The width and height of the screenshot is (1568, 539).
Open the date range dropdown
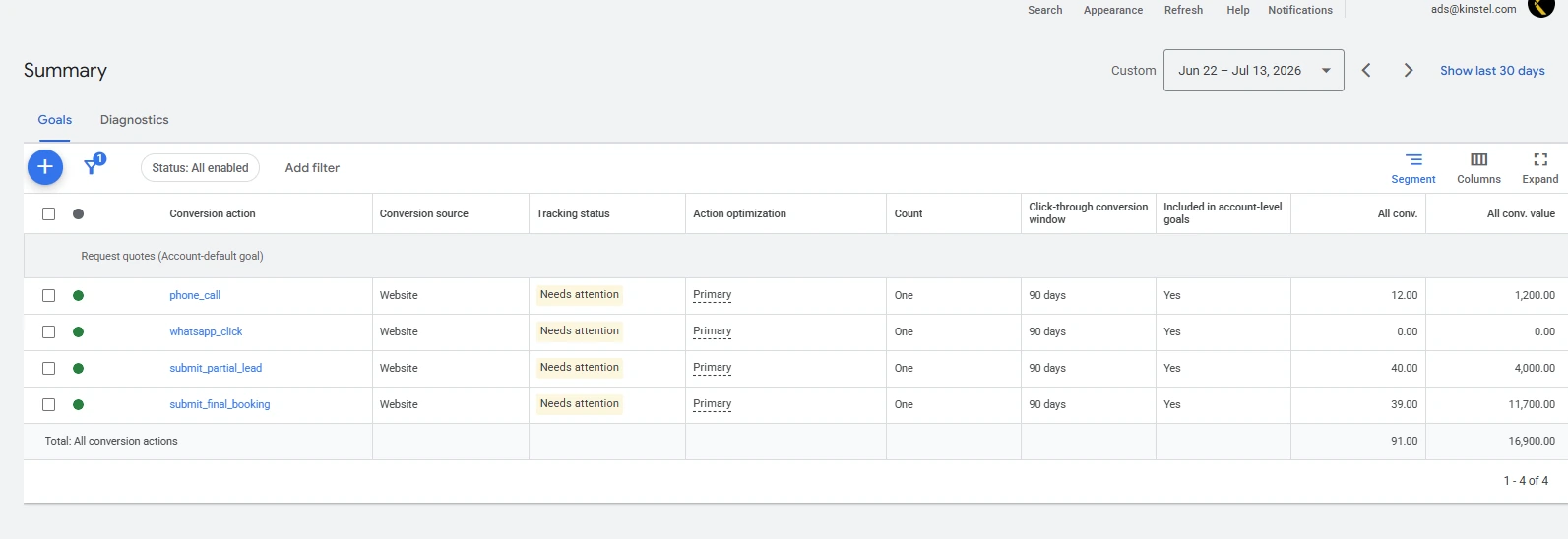pyautogui.click(x=1253, y=70)
